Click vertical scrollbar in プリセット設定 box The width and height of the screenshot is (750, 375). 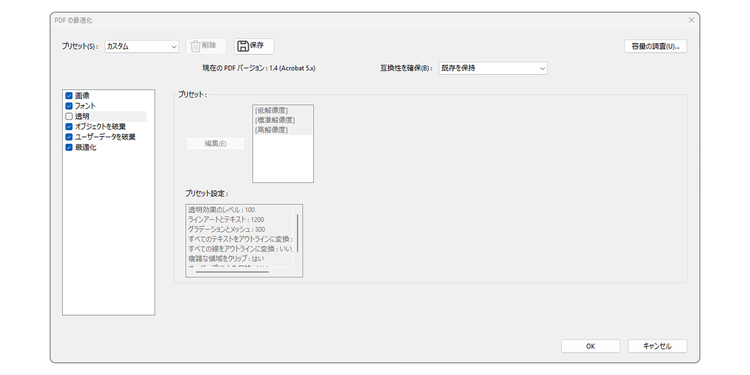(298, 233)
